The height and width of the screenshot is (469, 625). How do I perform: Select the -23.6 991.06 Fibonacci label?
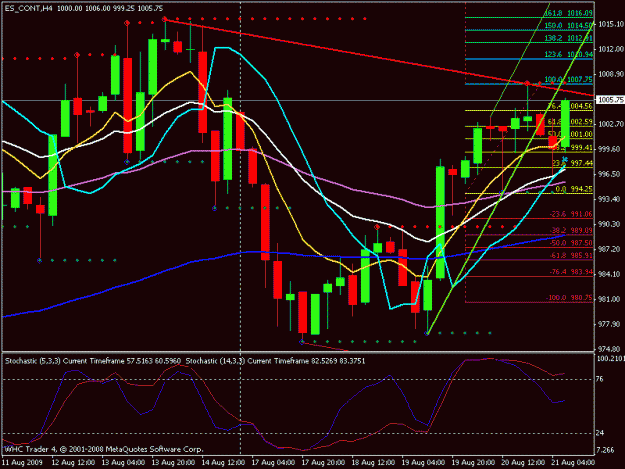coord(571,214)
